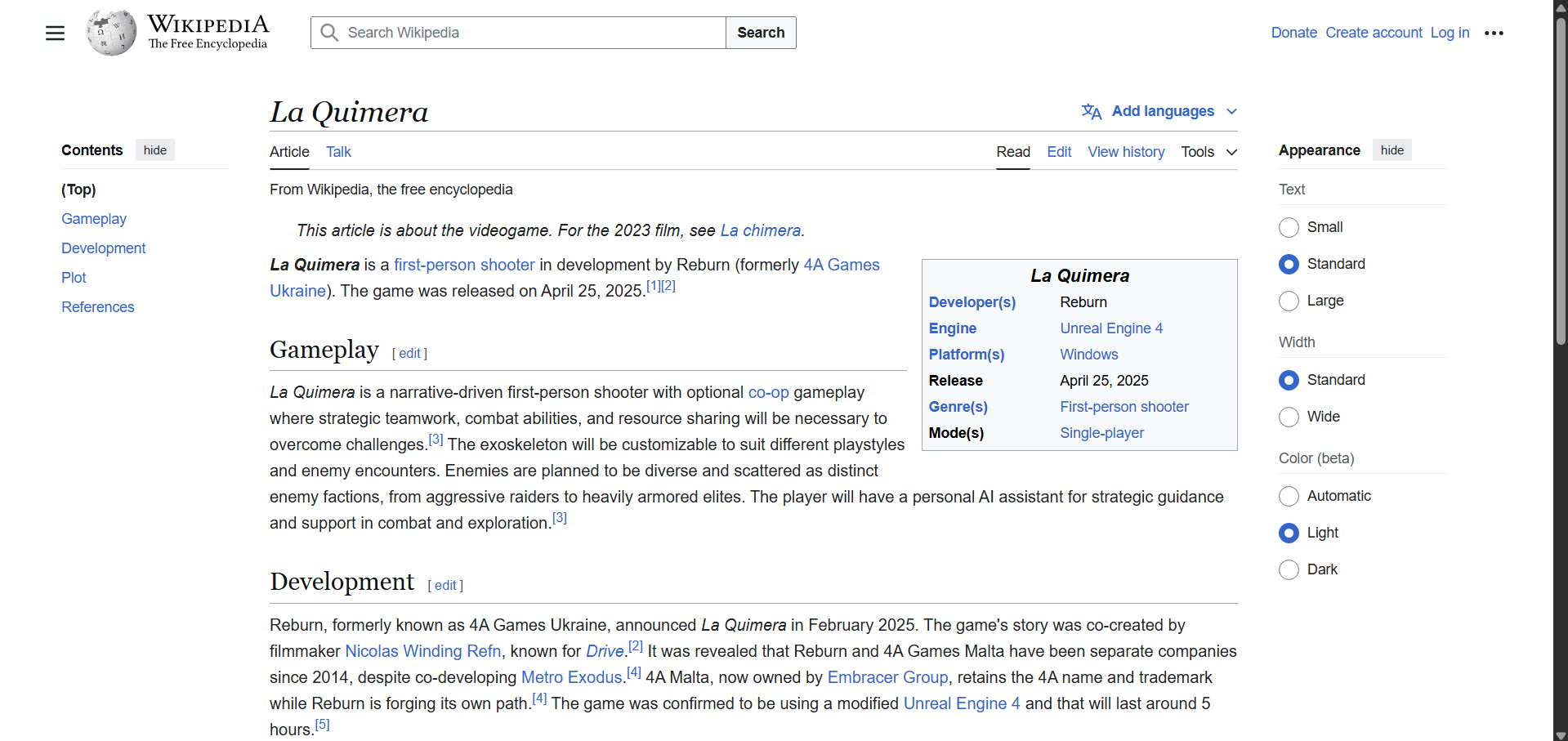
Task: Open the hamburger main menu
Action: pos(55,33)
